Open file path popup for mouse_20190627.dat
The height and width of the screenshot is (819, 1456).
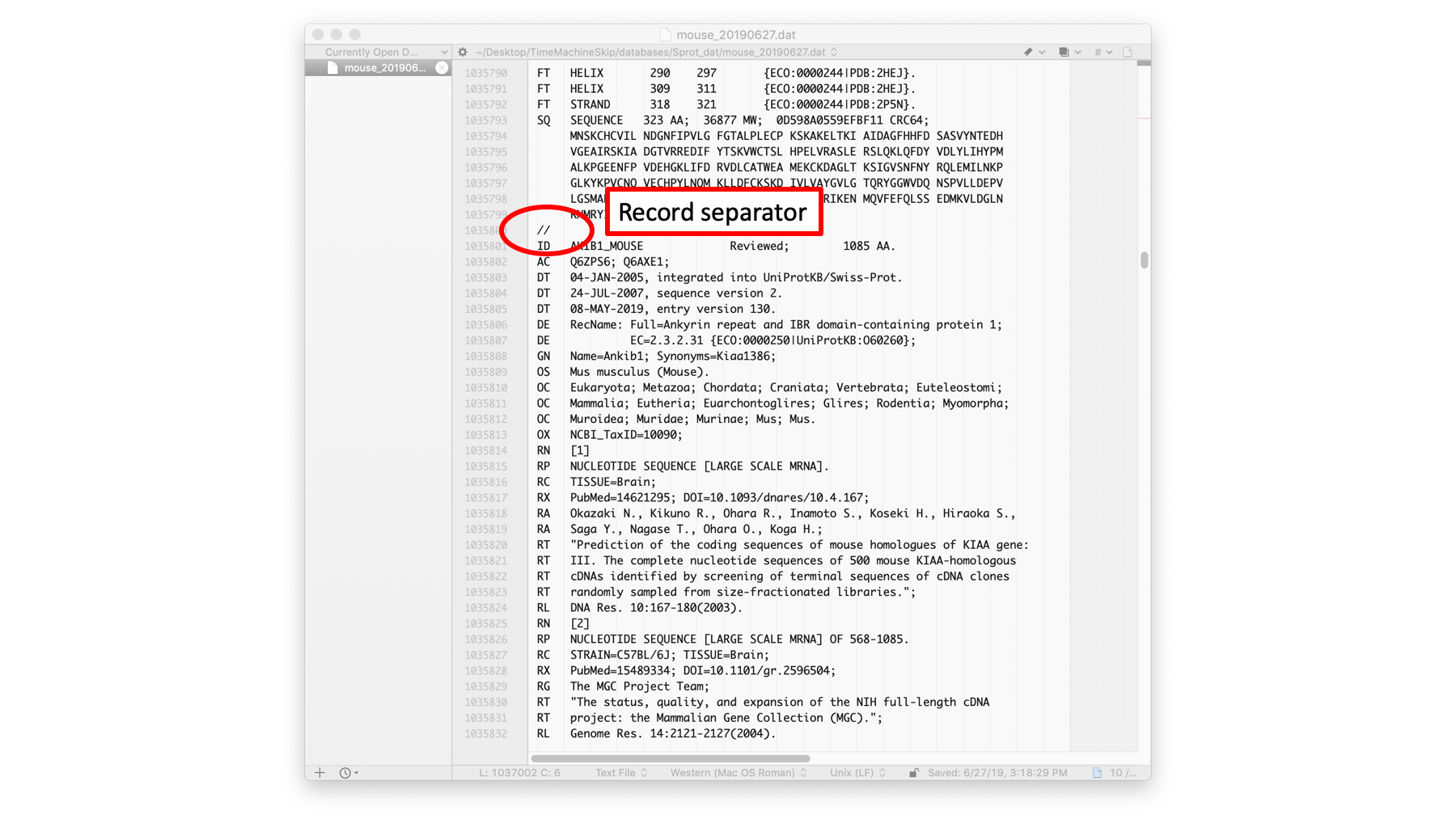coord(656,52)
